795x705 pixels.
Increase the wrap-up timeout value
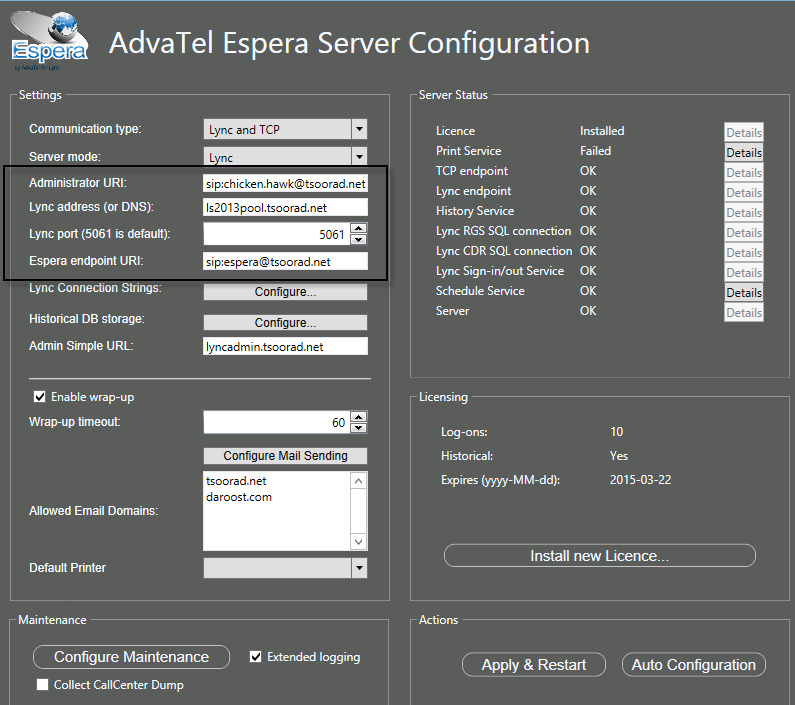click(359, 416)
